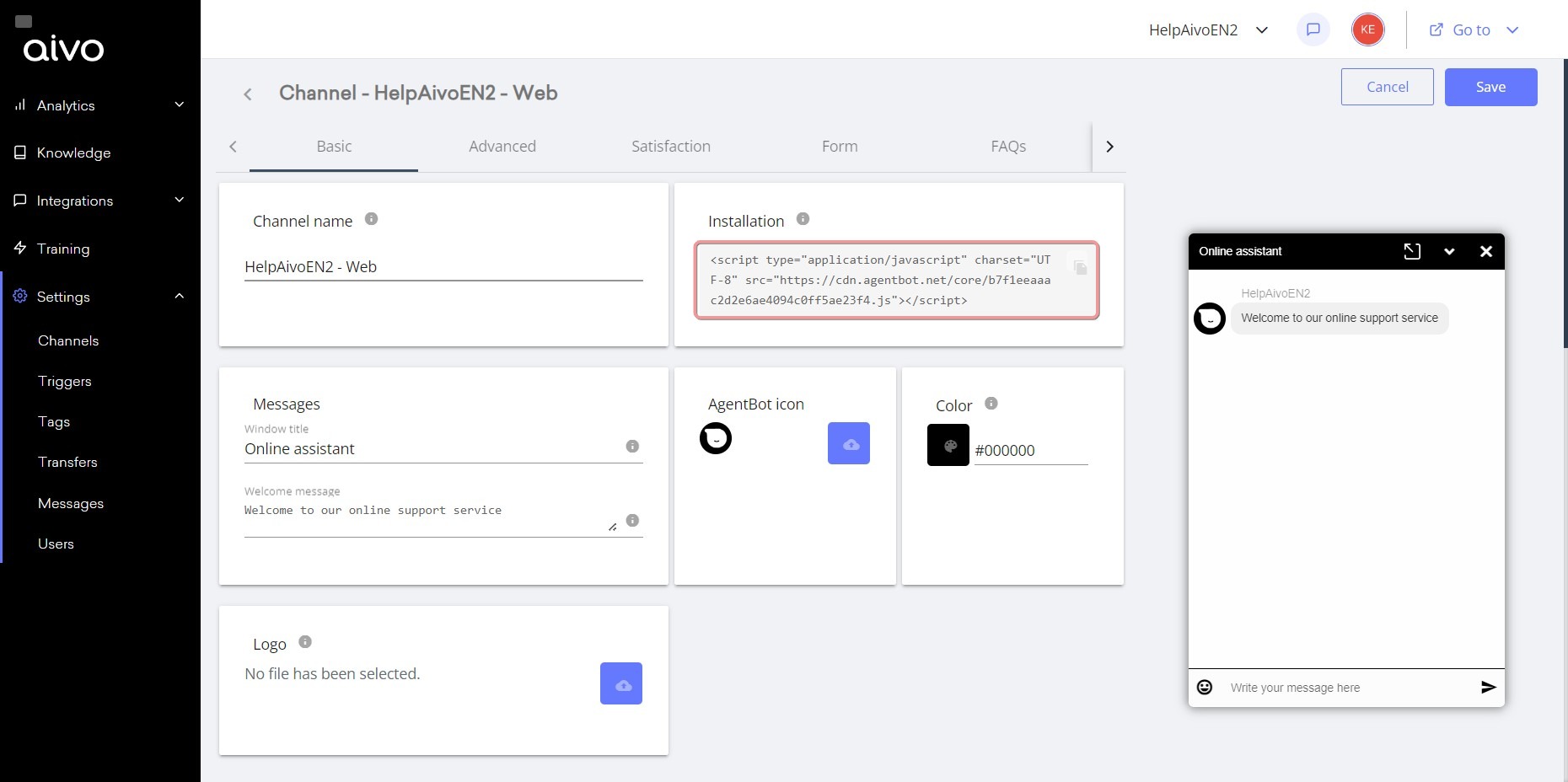
Task: Save the channel configuration
Action: [x=1490, y=87]
